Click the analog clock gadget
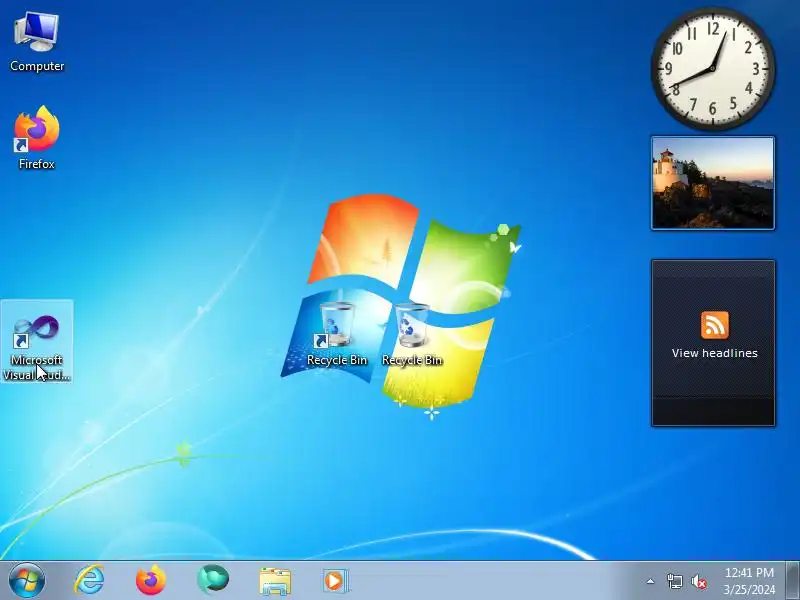Viewport: 800px width, 600px height. coord(713,69)
